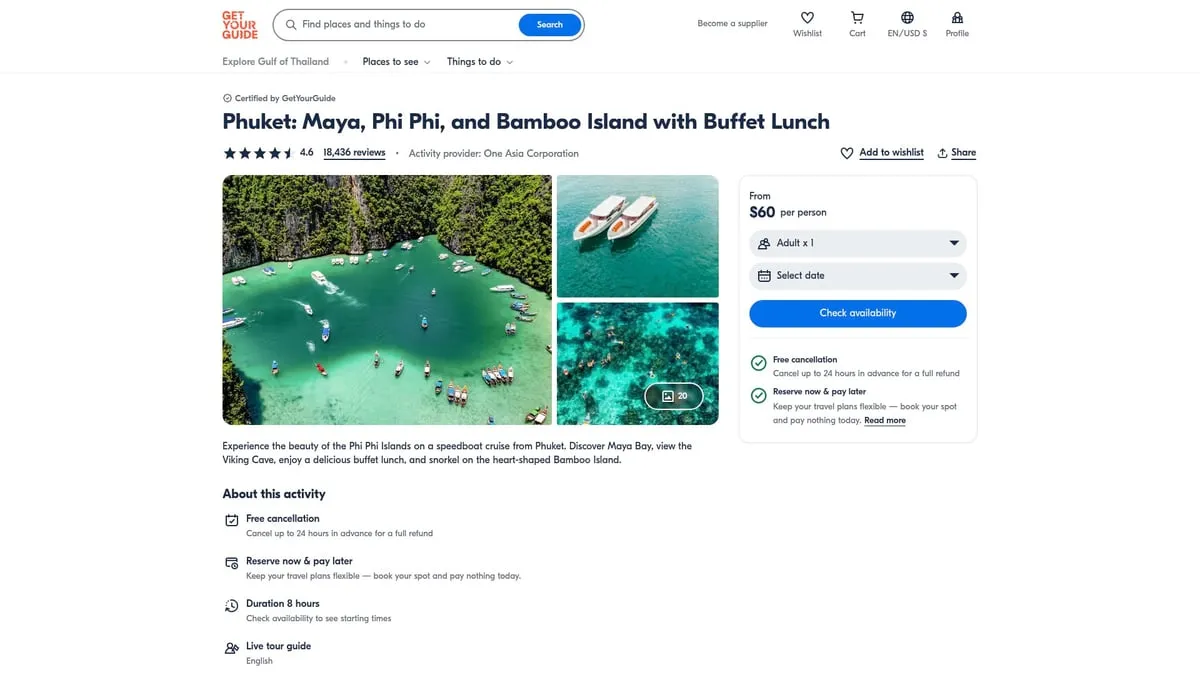Image resolution: width=1200 pixels, height=675 pixels.
Task: Click the Free cancellation checkmark badge
Action: tap(758, 363)
